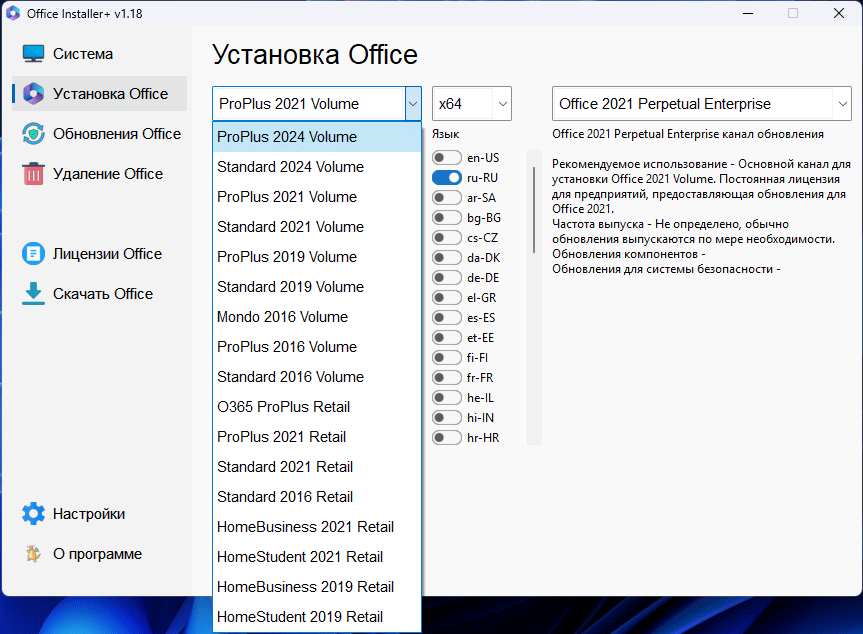Open О программе page
The width and height of the screenshot is (863, 634).
[x=100, y=554]
